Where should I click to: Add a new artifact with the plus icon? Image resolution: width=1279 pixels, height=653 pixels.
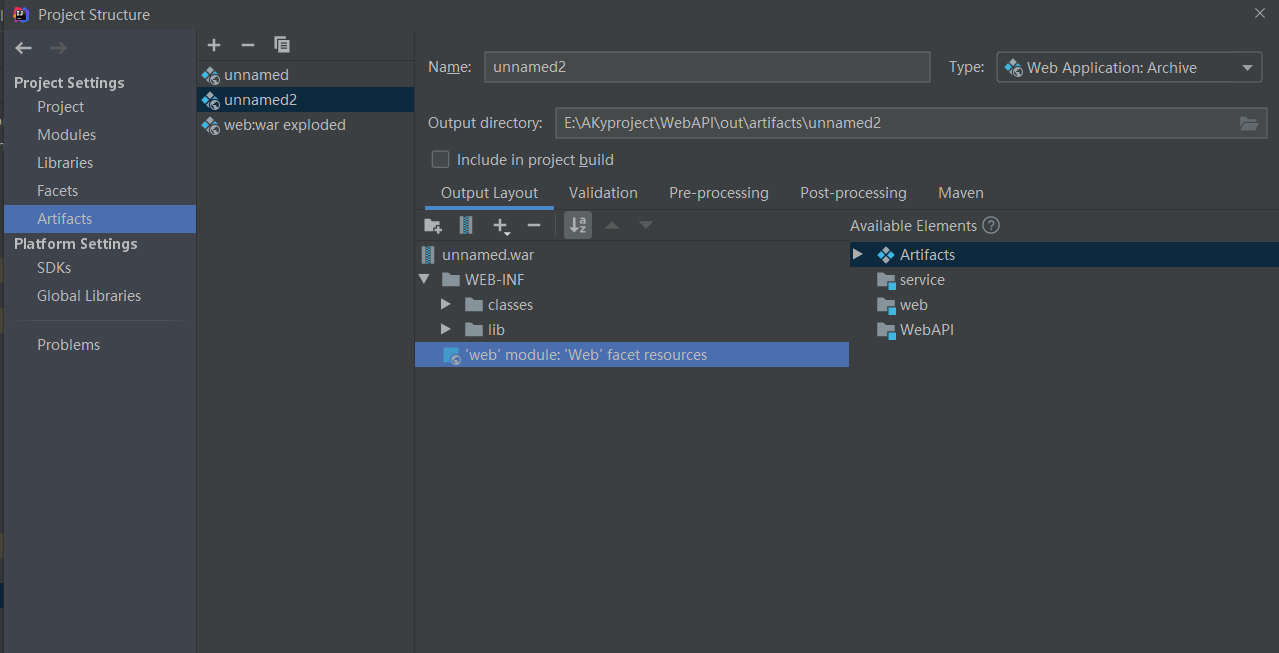click(x=214, y=45)
